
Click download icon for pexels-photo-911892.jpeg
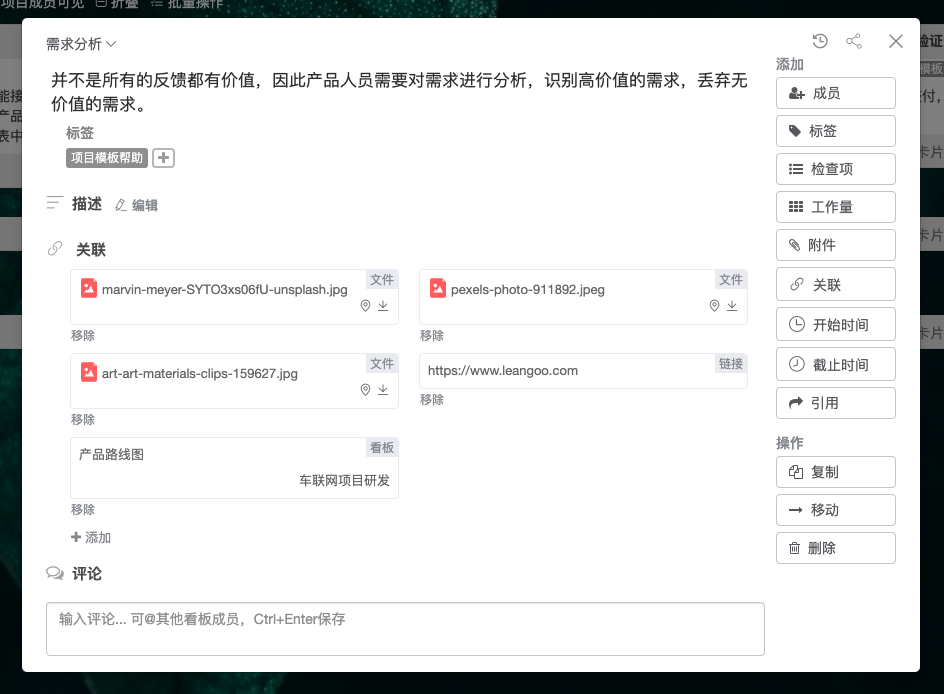pyautogui.click(x=732, y=306)
